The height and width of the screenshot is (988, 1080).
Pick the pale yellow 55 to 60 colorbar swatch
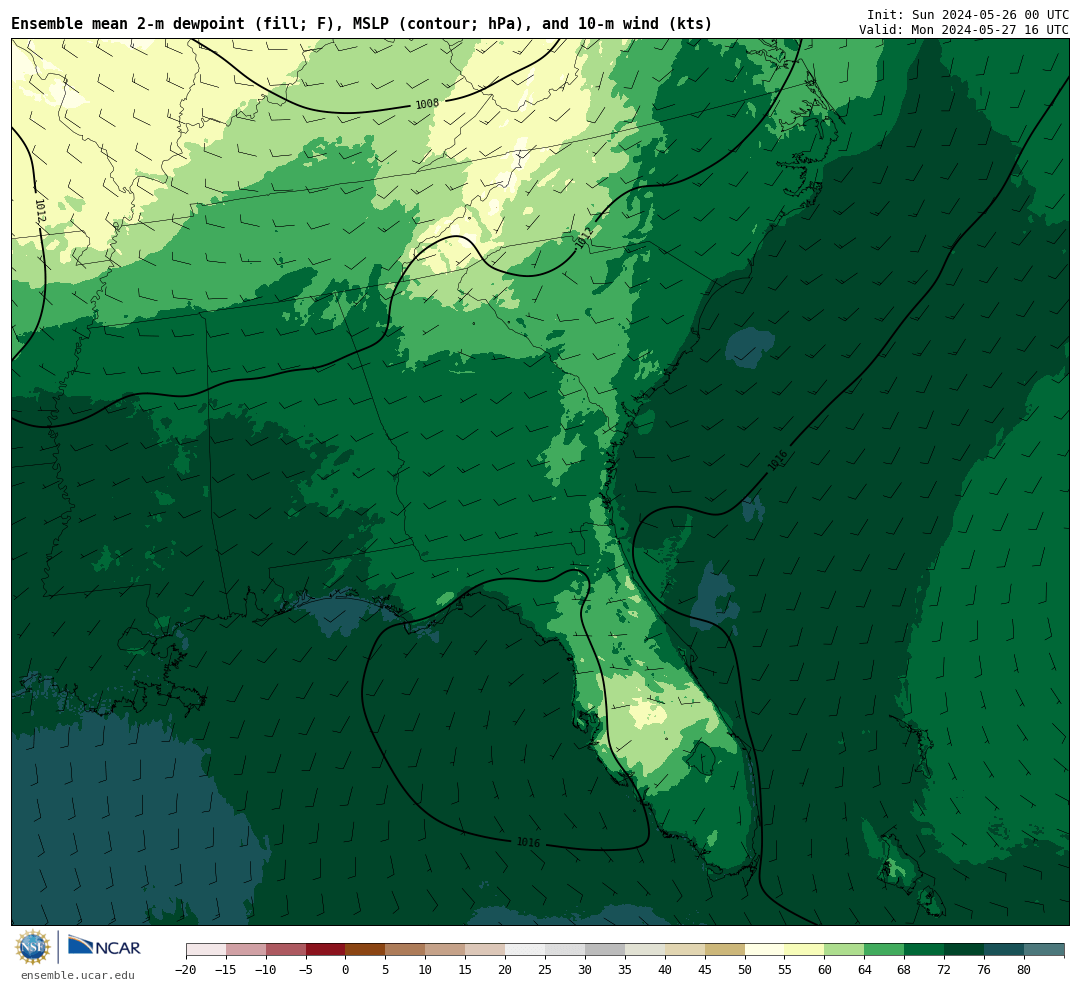pyautogui.click(x=804, y=950)
